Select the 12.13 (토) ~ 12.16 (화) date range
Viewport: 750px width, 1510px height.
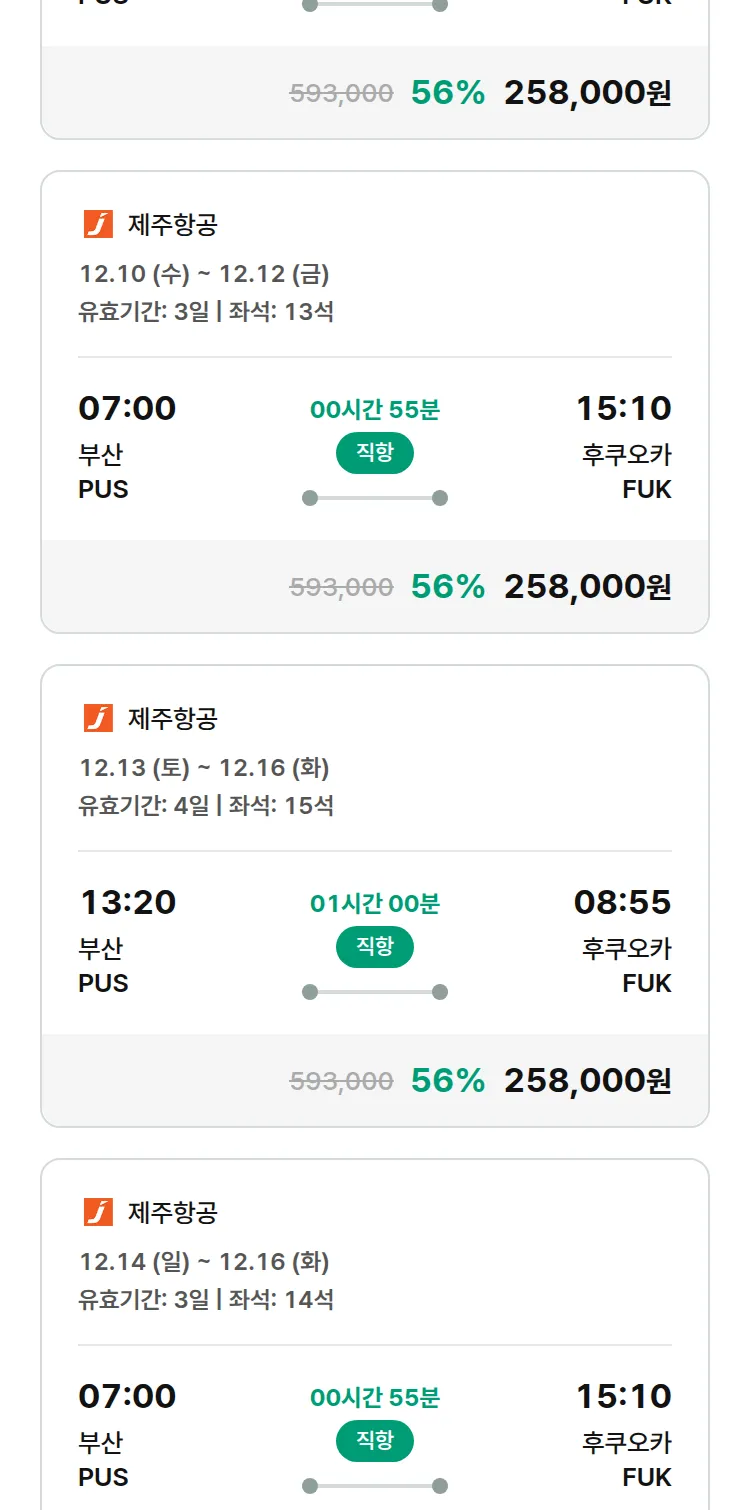[204, 768]
